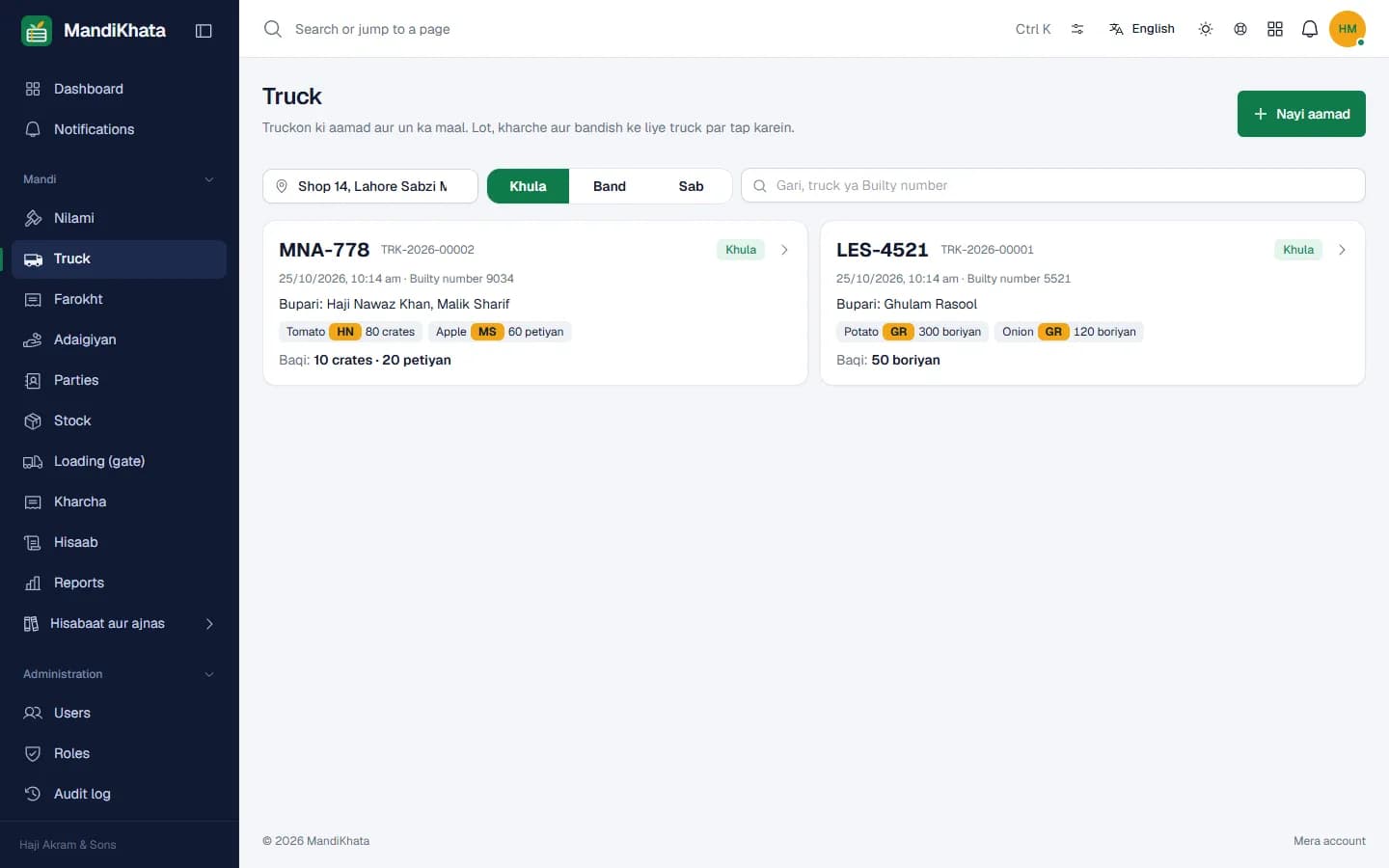Click the Adaigiyan hand-coins icon
Screen dimensions: 1389x868
[x=33, y=339]
